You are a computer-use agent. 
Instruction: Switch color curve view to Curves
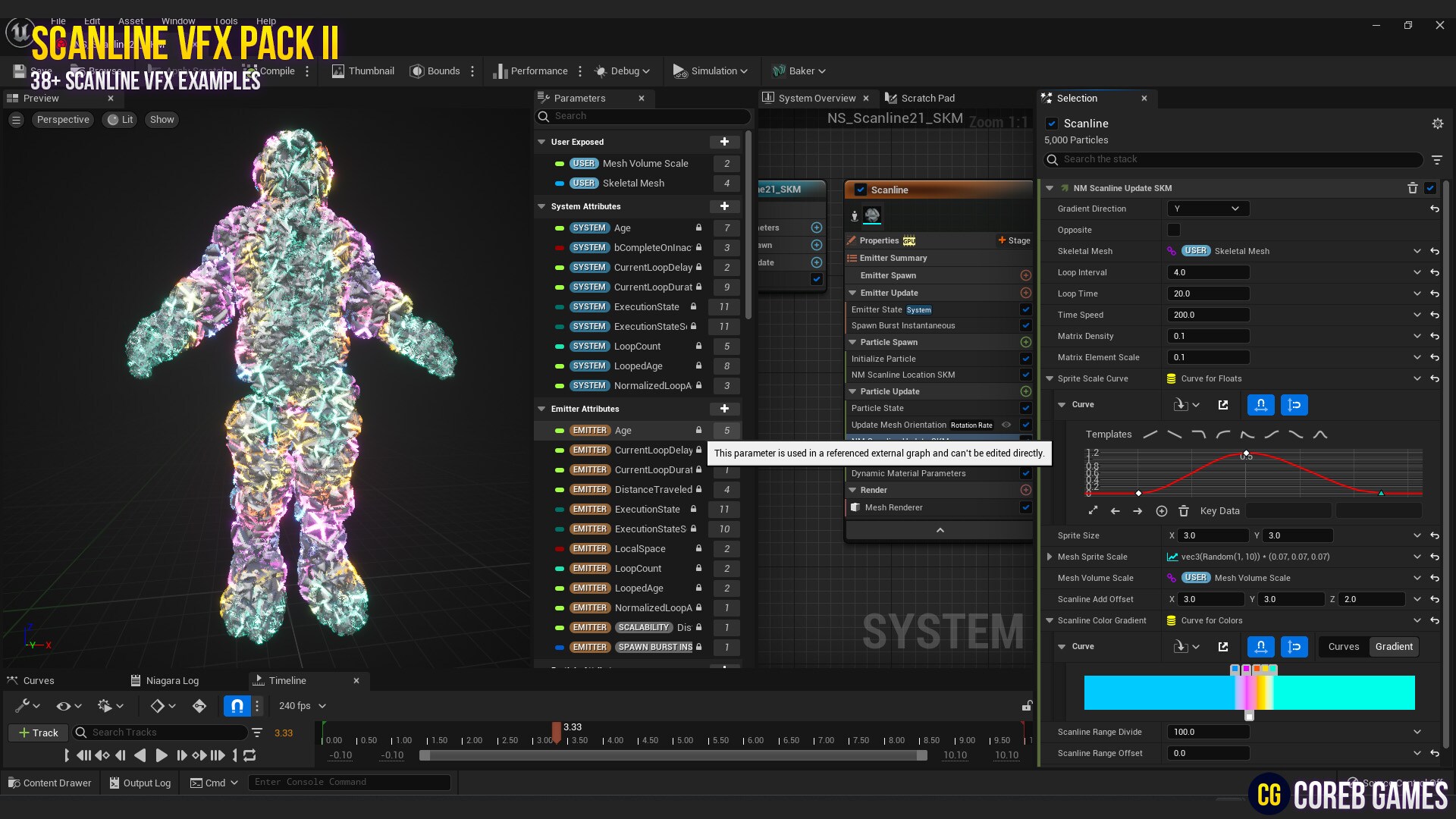(1343, 647)
